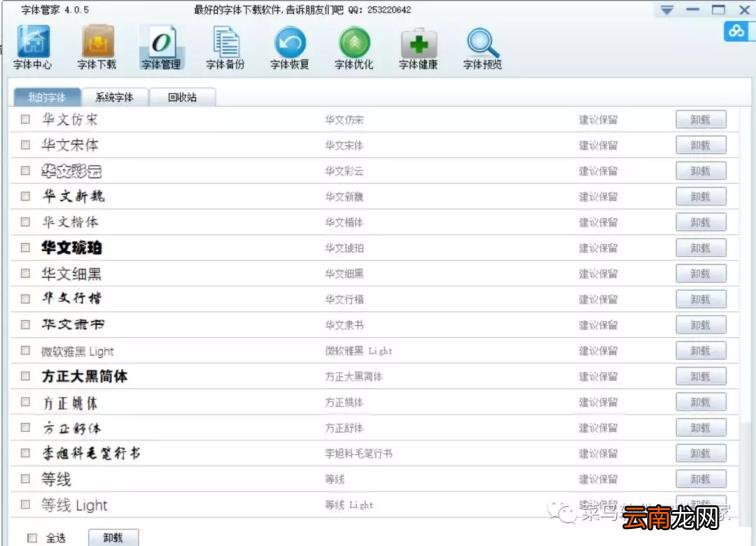Uninstall 方正姚体 with its 卸载 button
Viewport: 756px width, 546px height.
coord(701,402)
